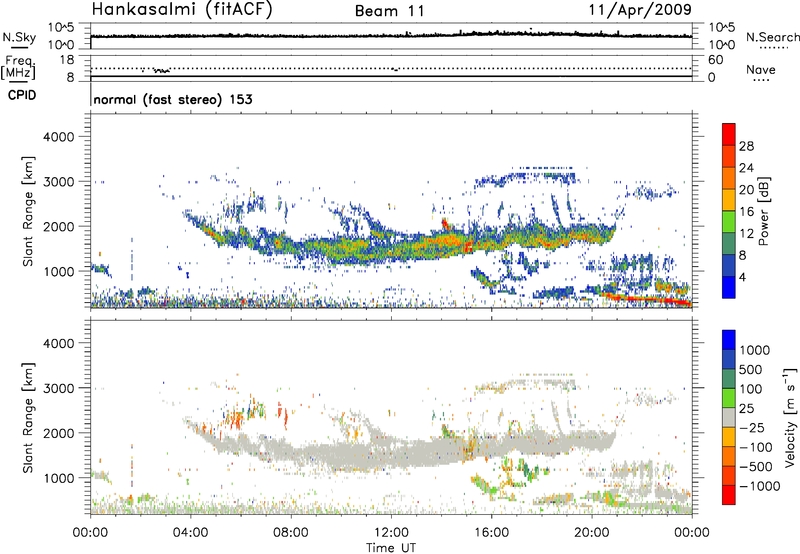800x554 pixels.
Task: Click the '16:00' time tick label
Action: [x=491, y=533]
